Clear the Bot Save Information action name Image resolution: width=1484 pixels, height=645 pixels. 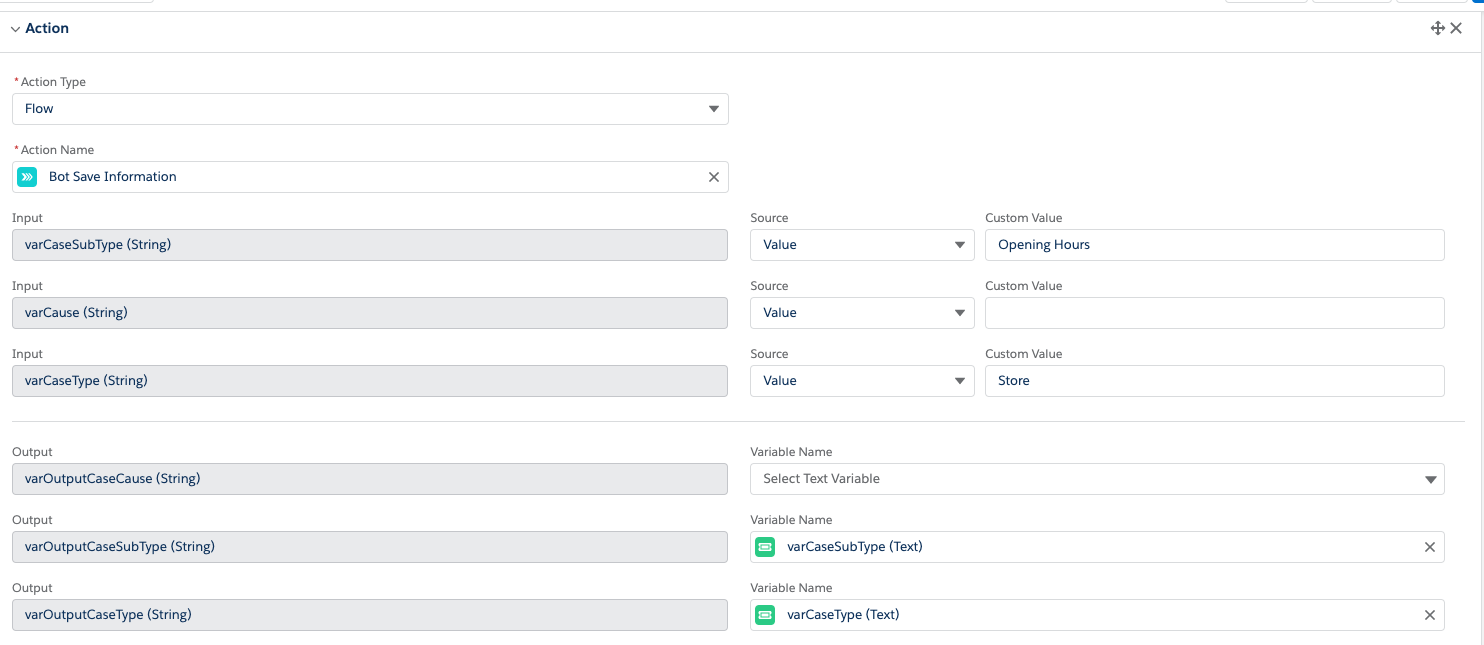coord(714,177)
